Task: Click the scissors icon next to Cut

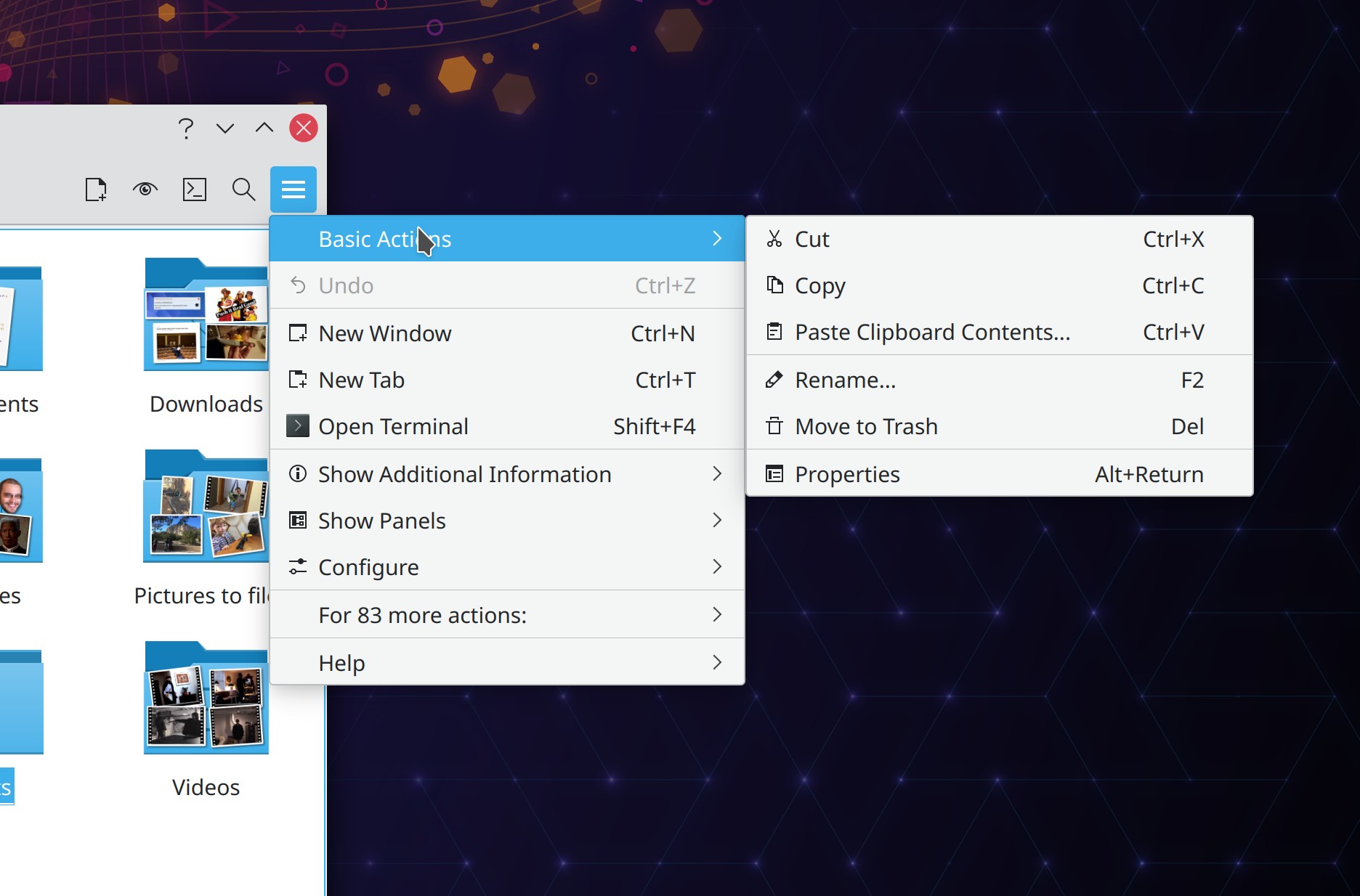Action: 774,239
